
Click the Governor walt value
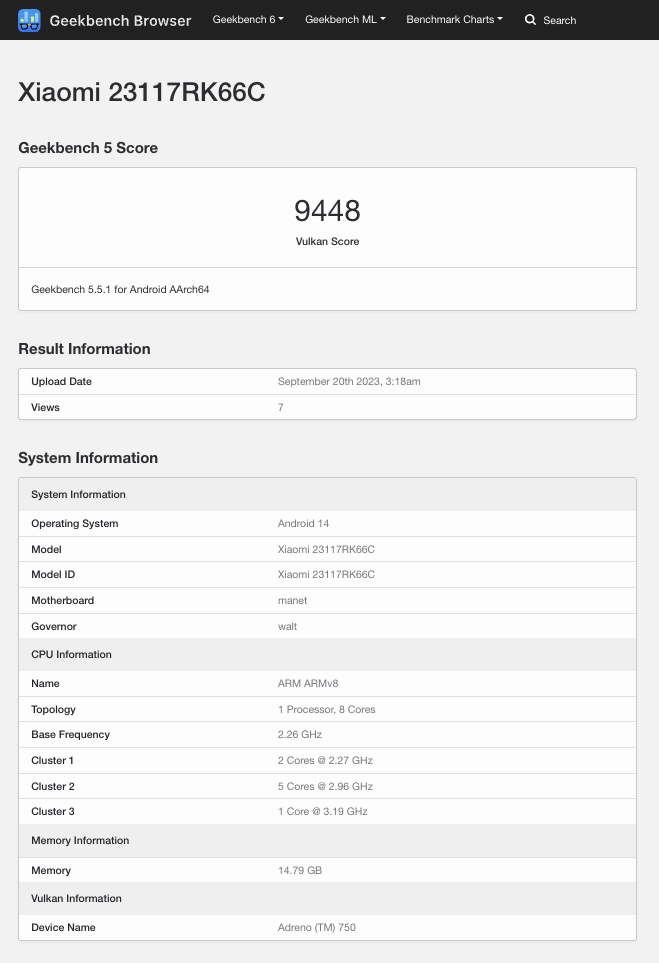[287, 626]
